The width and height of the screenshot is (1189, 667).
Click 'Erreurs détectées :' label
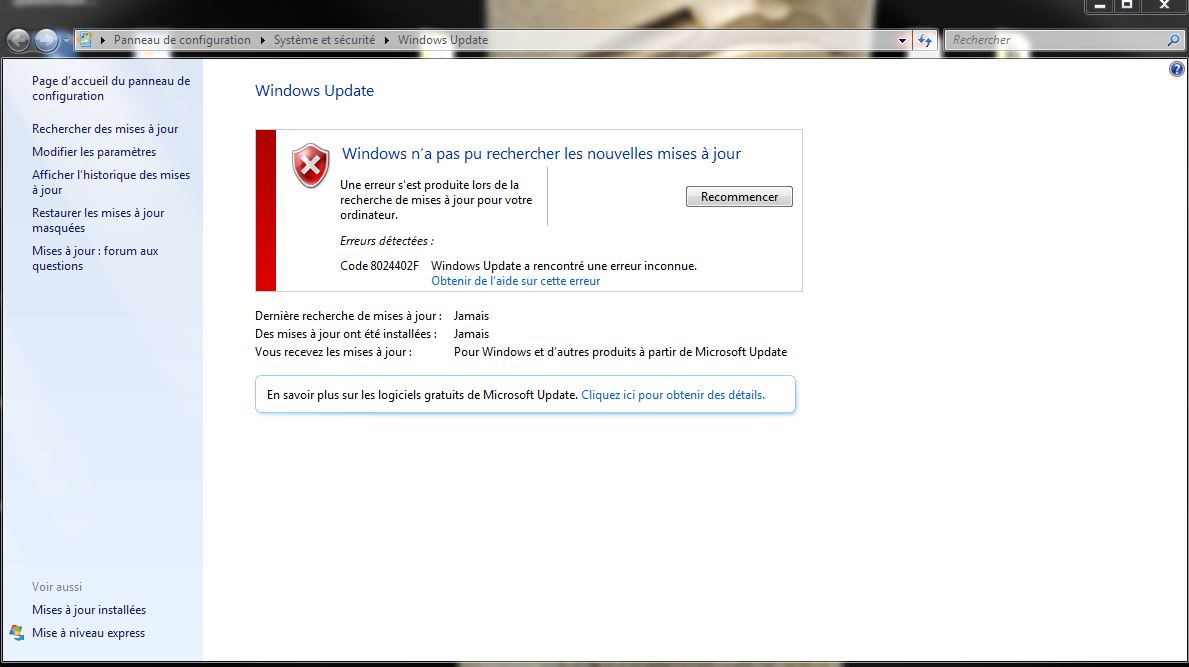(x=387, y=241)
